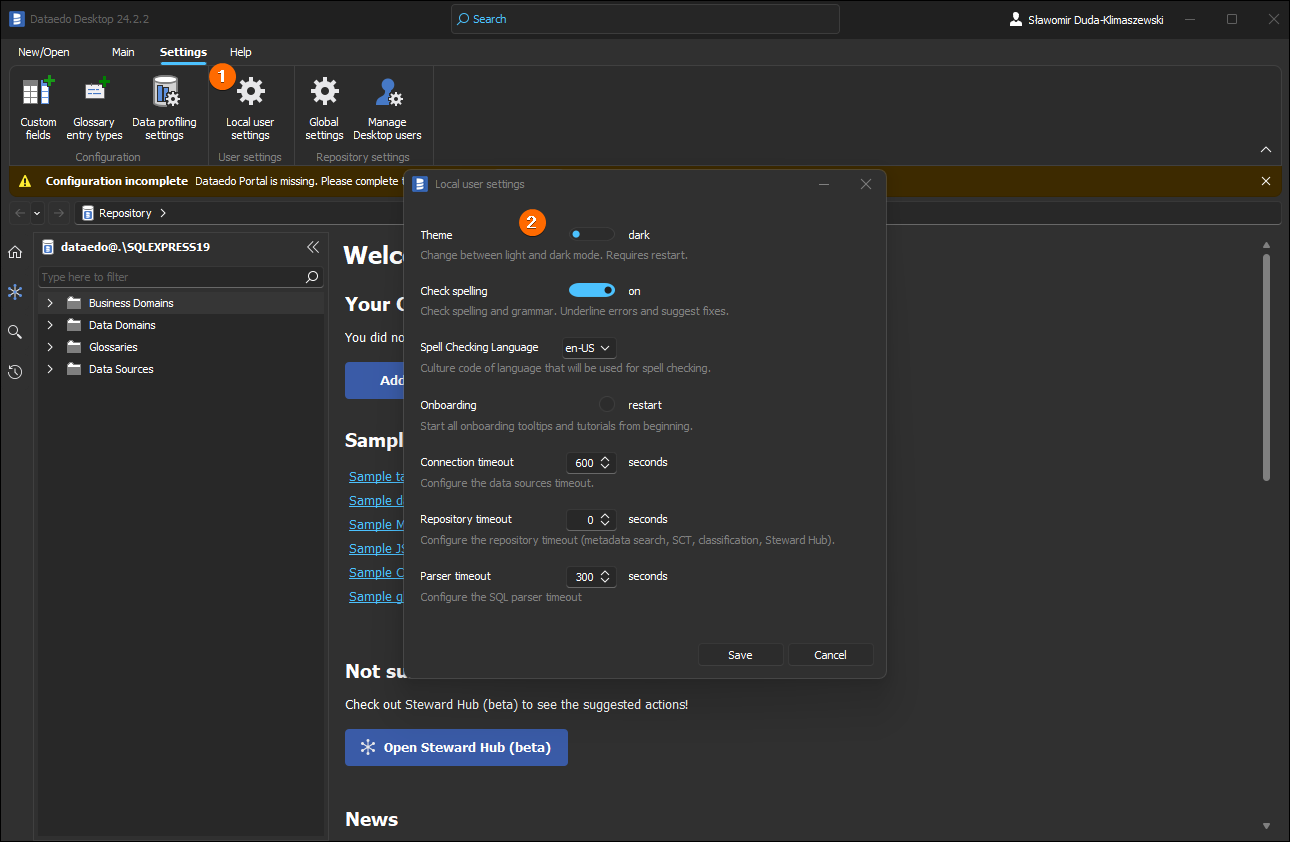Open Global settings
This screenshot has height=842, width=1290.
click(324, 108)
